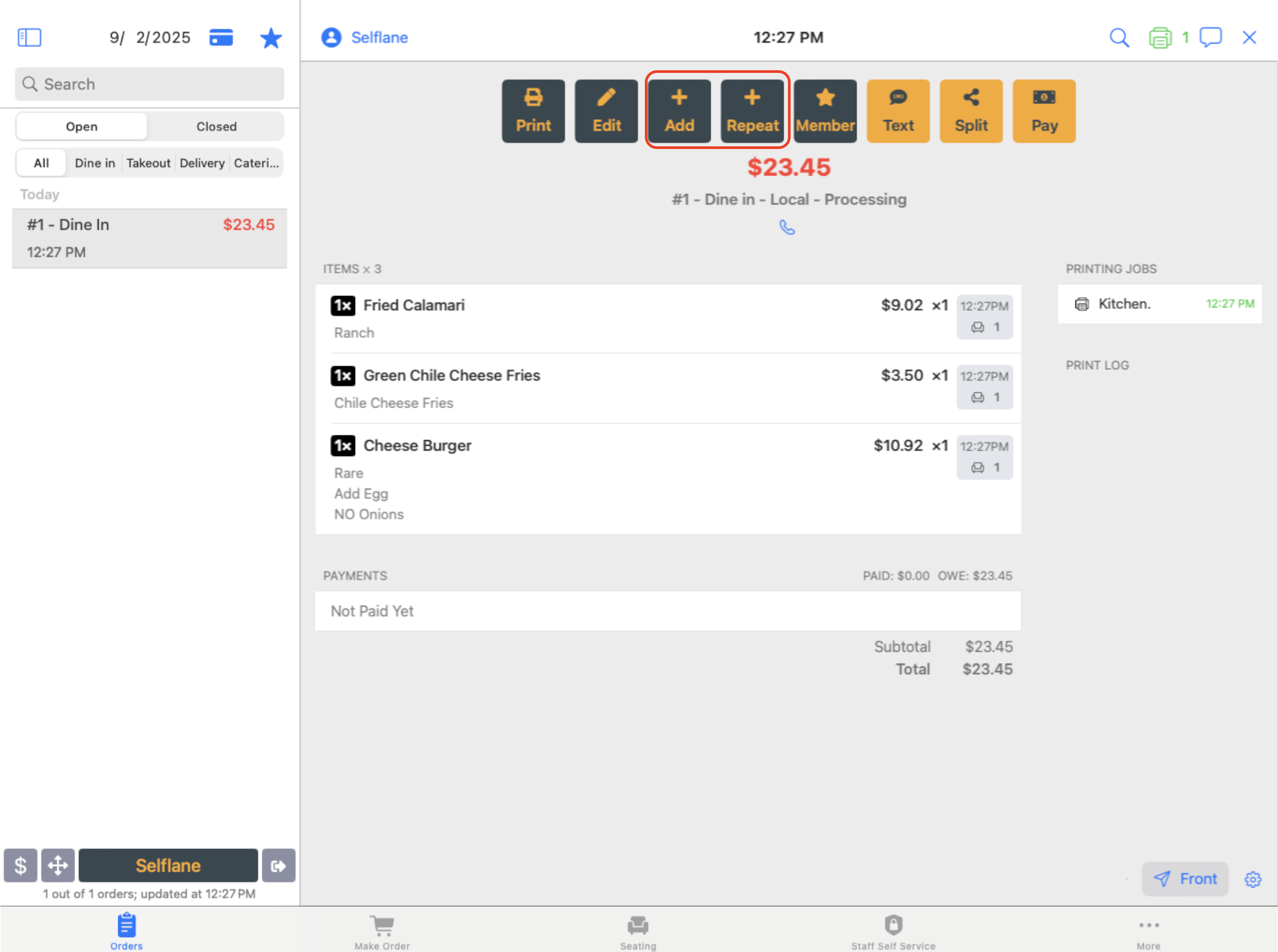The width and height of the screenshot is (1278, 952).
Task: Open the chat messages bubble
Action: tap(1210, 37)
